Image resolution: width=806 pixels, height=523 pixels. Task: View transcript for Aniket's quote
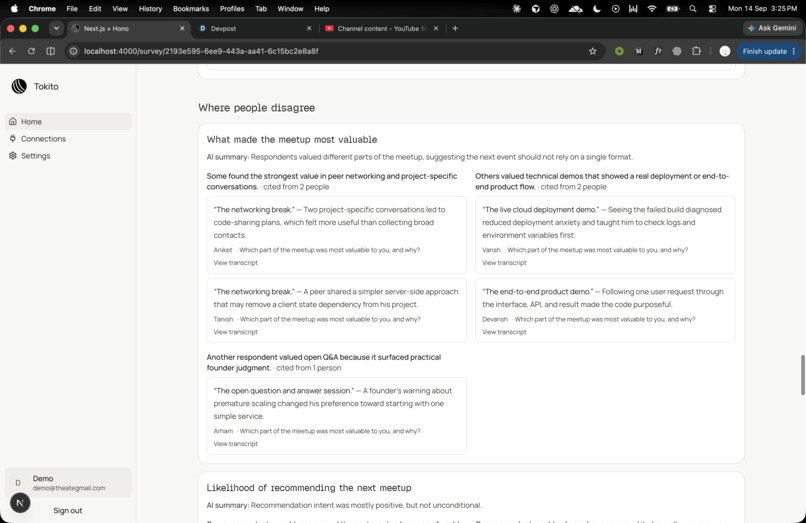[235, 262]
